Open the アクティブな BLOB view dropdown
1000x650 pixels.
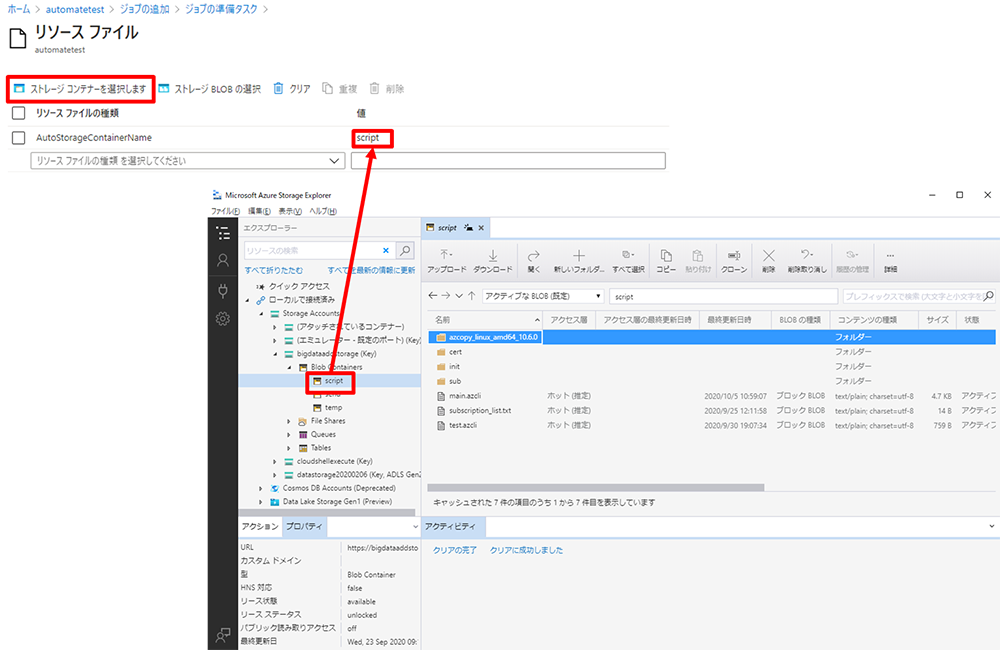[543, 296]
